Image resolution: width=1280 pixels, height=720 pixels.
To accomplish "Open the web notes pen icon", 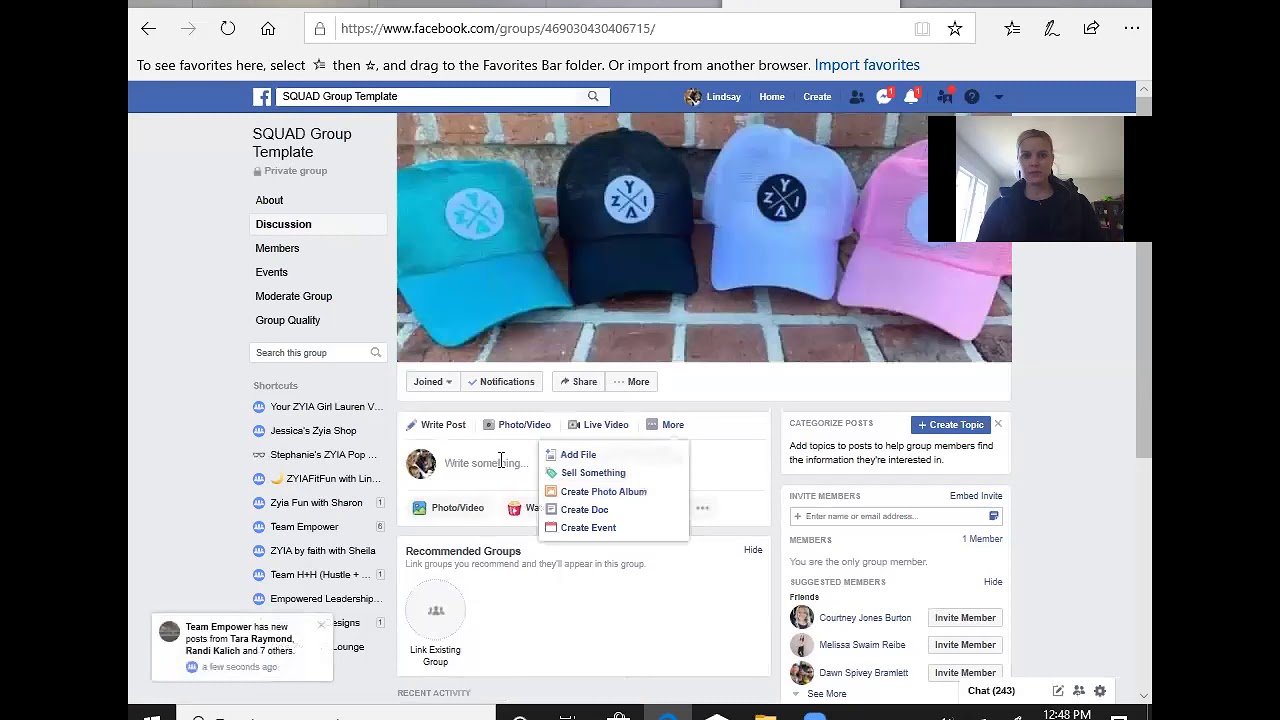I will [x=1052, y=29].
